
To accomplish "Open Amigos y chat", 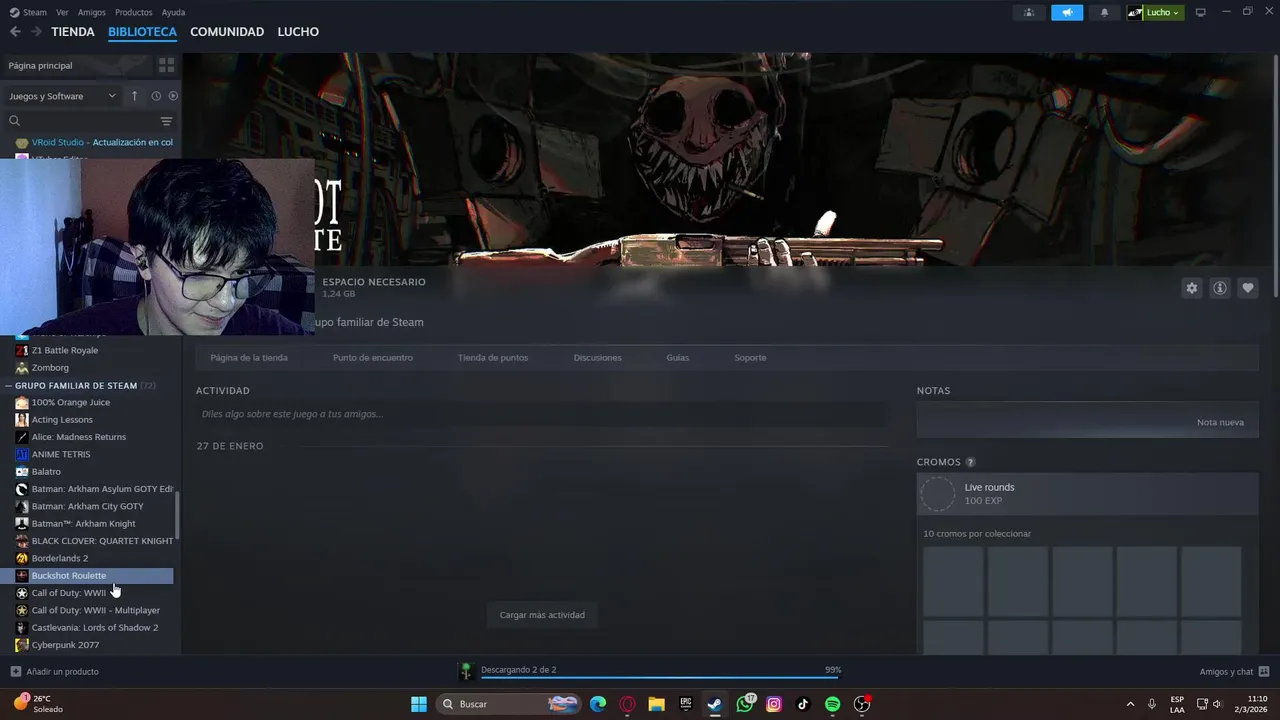I will (1234, 671).
